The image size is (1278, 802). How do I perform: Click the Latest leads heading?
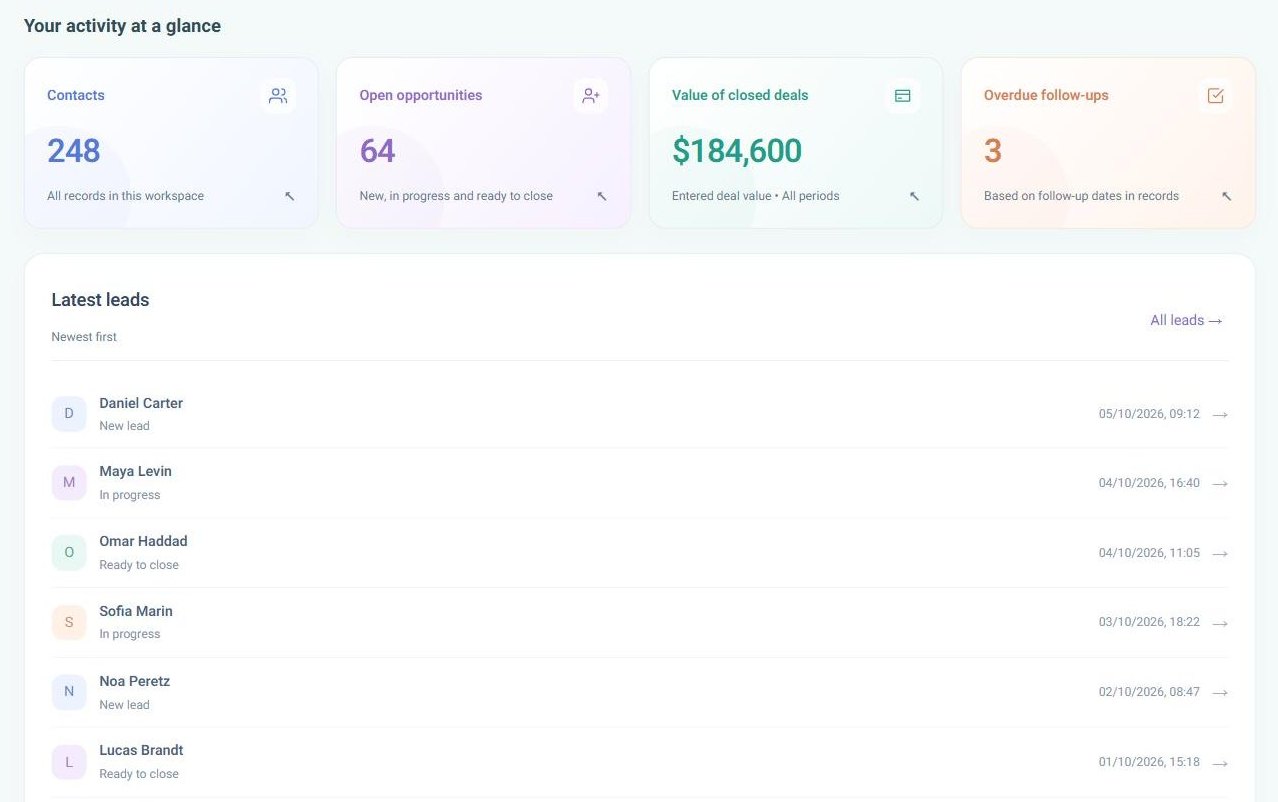tap(100, 300)
